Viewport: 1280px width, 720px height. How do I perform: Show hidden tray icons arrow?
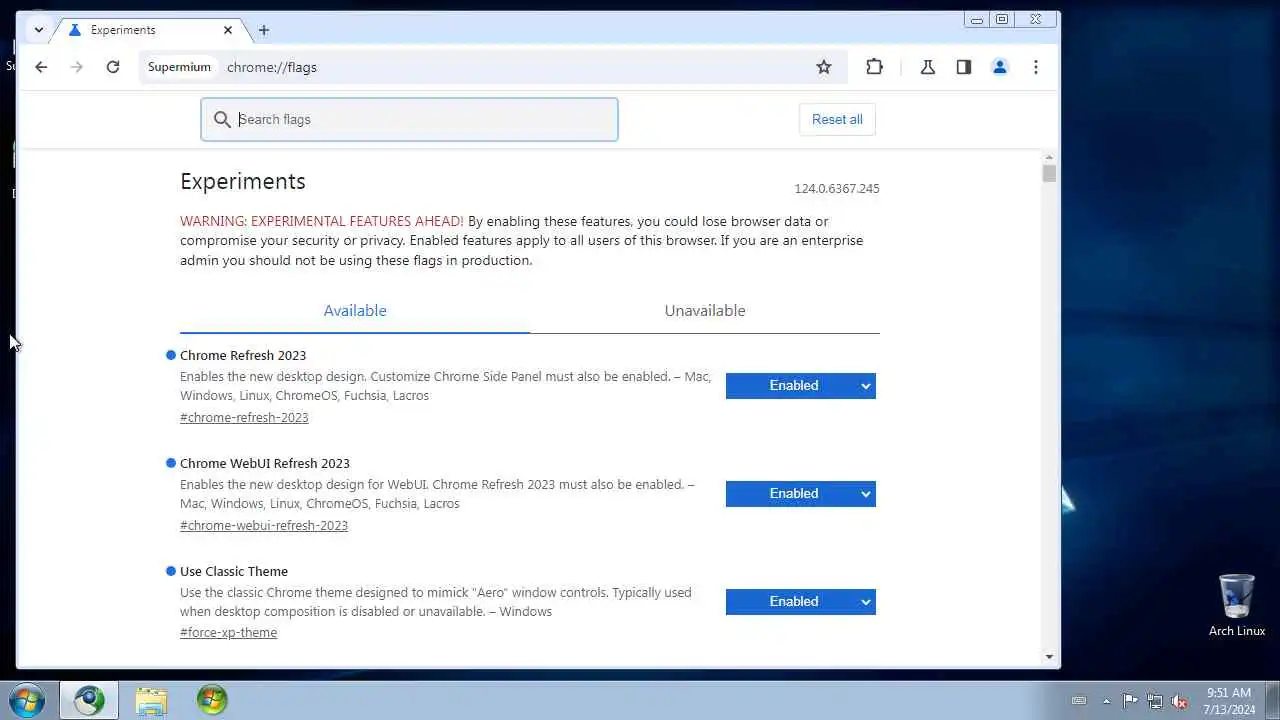(x=1106, y=701)
